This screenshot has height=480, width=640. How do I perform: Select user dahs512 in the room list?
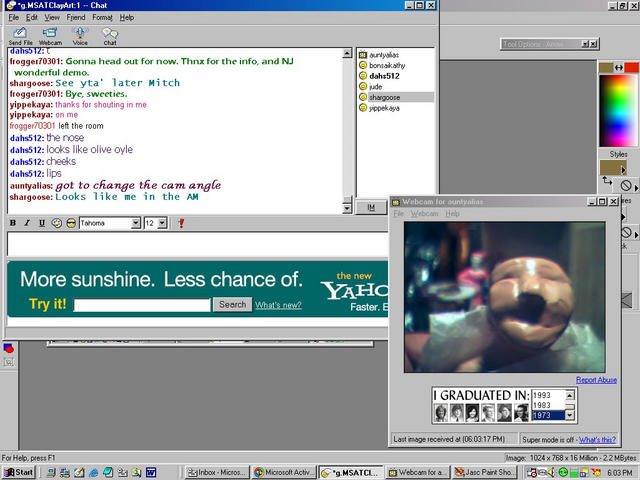tap(384, 76)
